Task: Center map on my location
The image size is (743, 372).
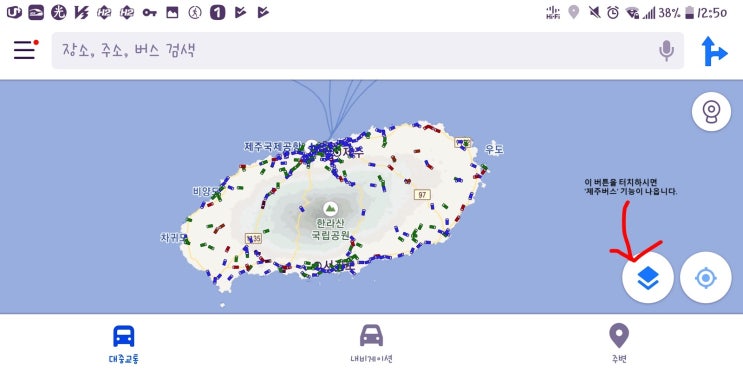Action: [706, 278]
